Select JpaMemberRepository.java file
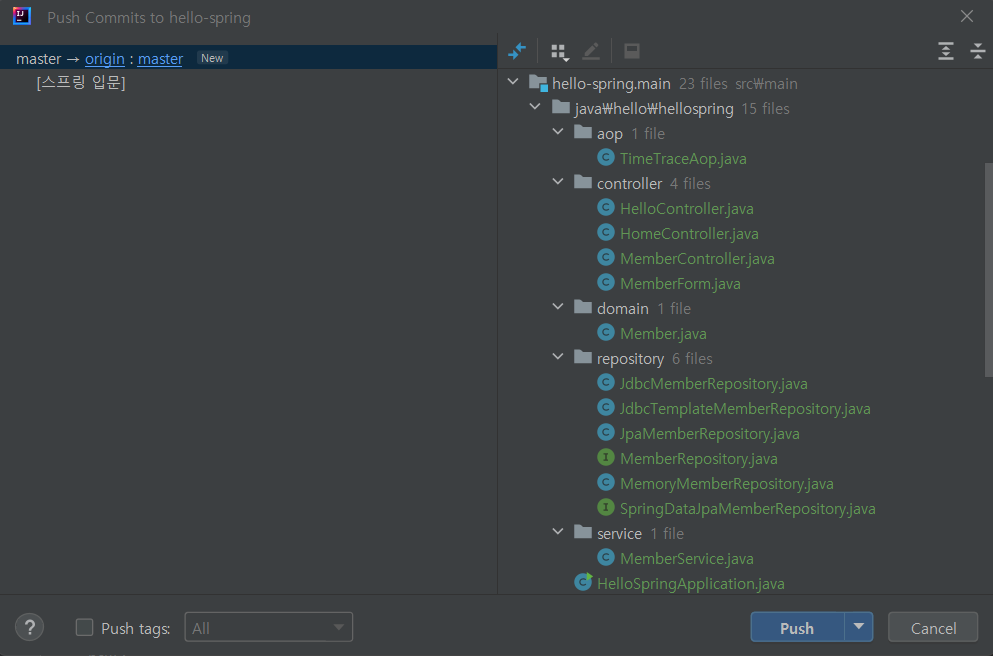The image size is (993, 656). tap(709, 433)
